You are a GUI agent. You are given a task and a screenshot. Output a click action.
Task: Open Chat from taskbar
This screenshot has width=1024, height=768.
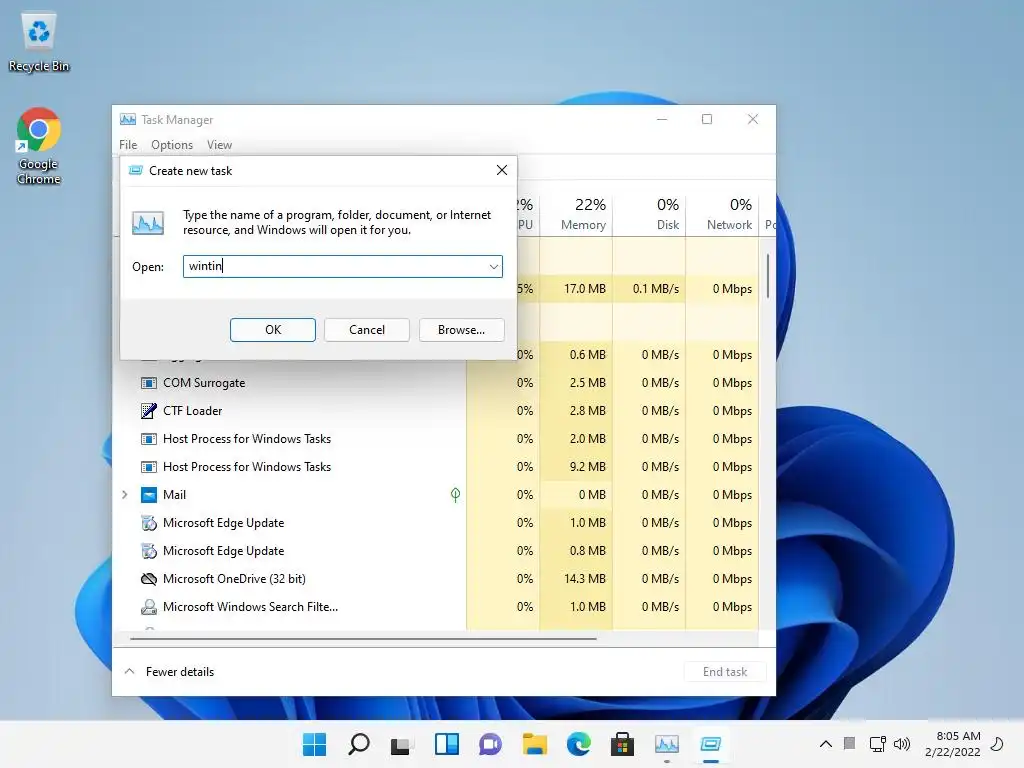click(490, 744)
